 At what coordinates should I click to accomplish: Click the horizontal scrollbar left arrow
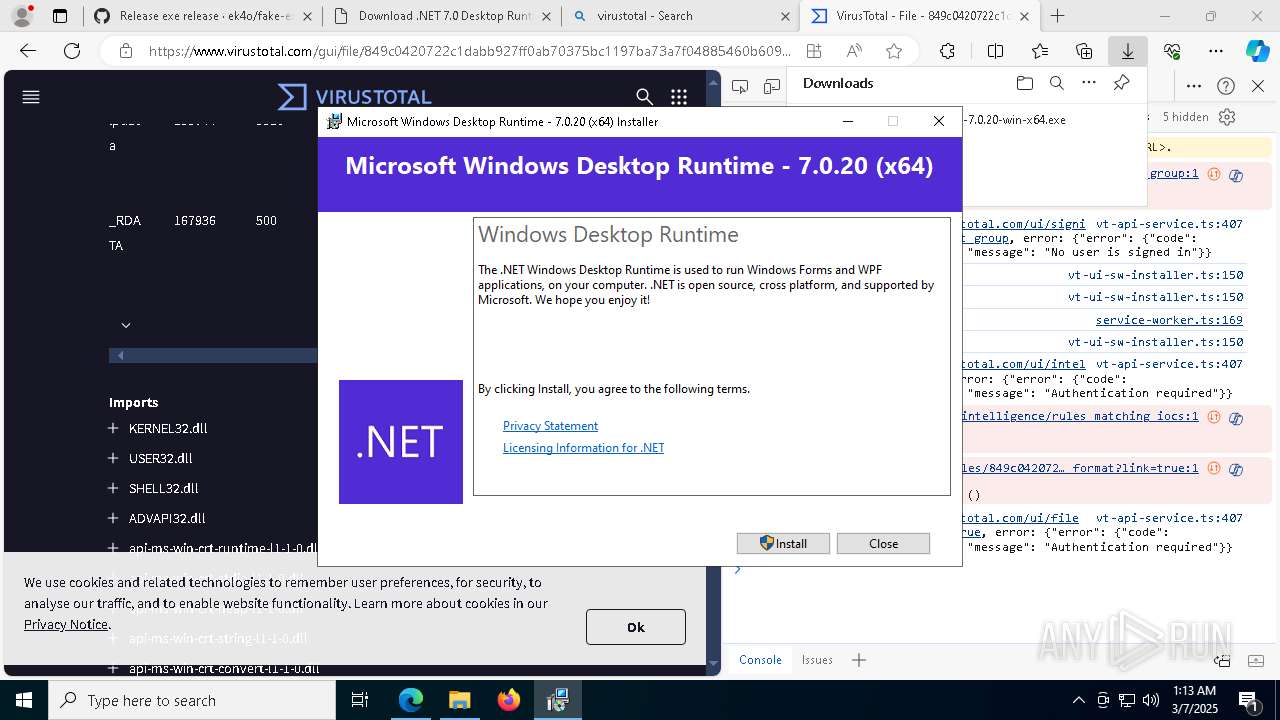point(120,355)
